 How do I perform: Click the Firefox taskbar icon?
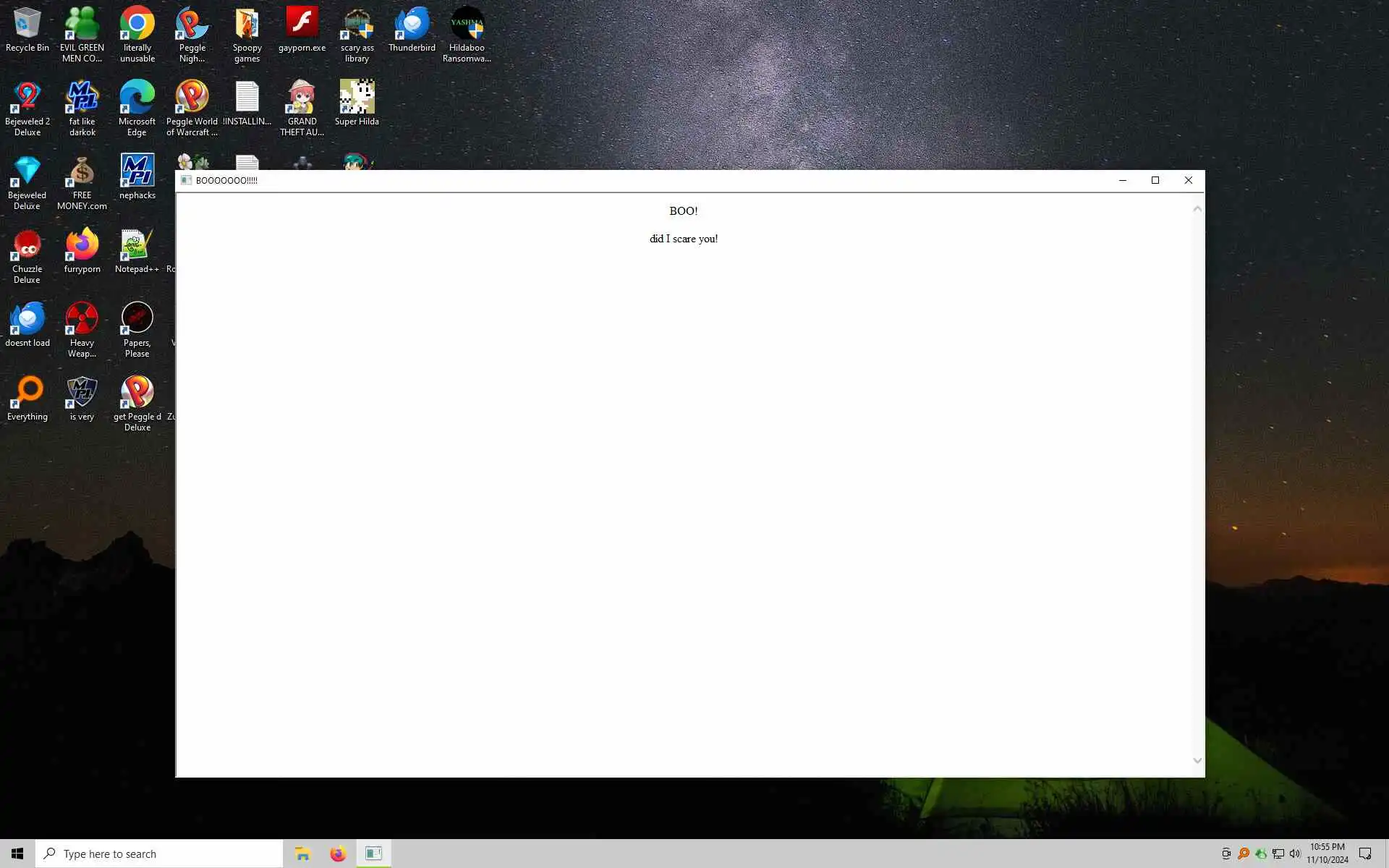(338, 854)
